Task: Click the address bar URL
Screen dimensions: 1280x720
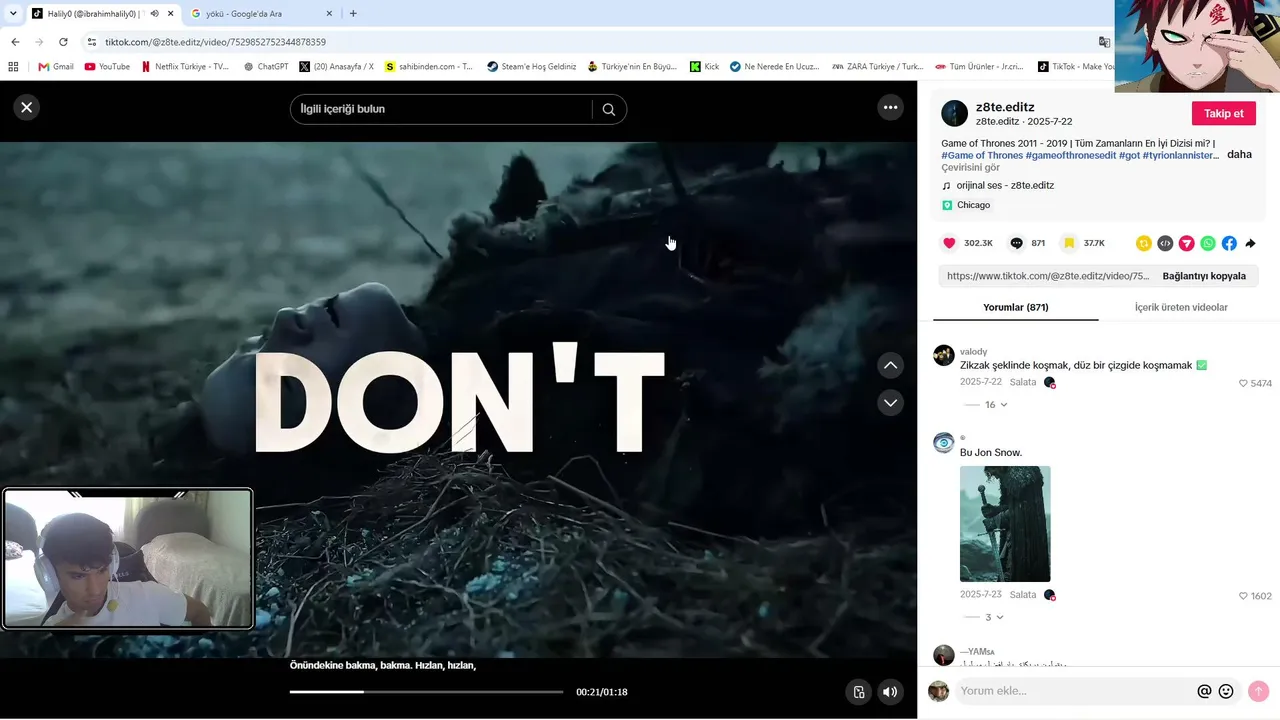Action: 215,42
